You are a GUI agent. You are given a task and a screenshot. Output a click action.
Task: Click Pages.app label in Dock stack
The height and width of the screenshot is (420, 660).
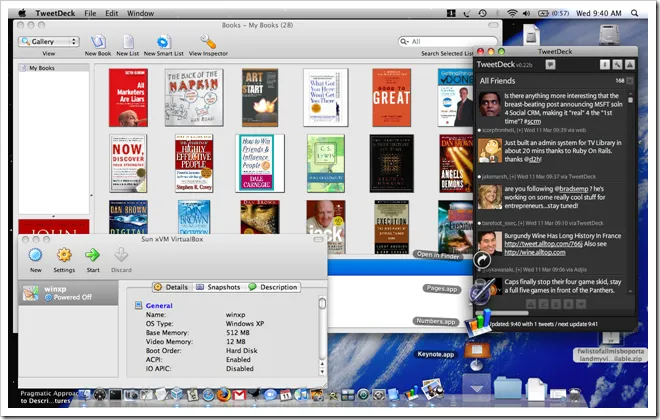[x=442, y=289]
